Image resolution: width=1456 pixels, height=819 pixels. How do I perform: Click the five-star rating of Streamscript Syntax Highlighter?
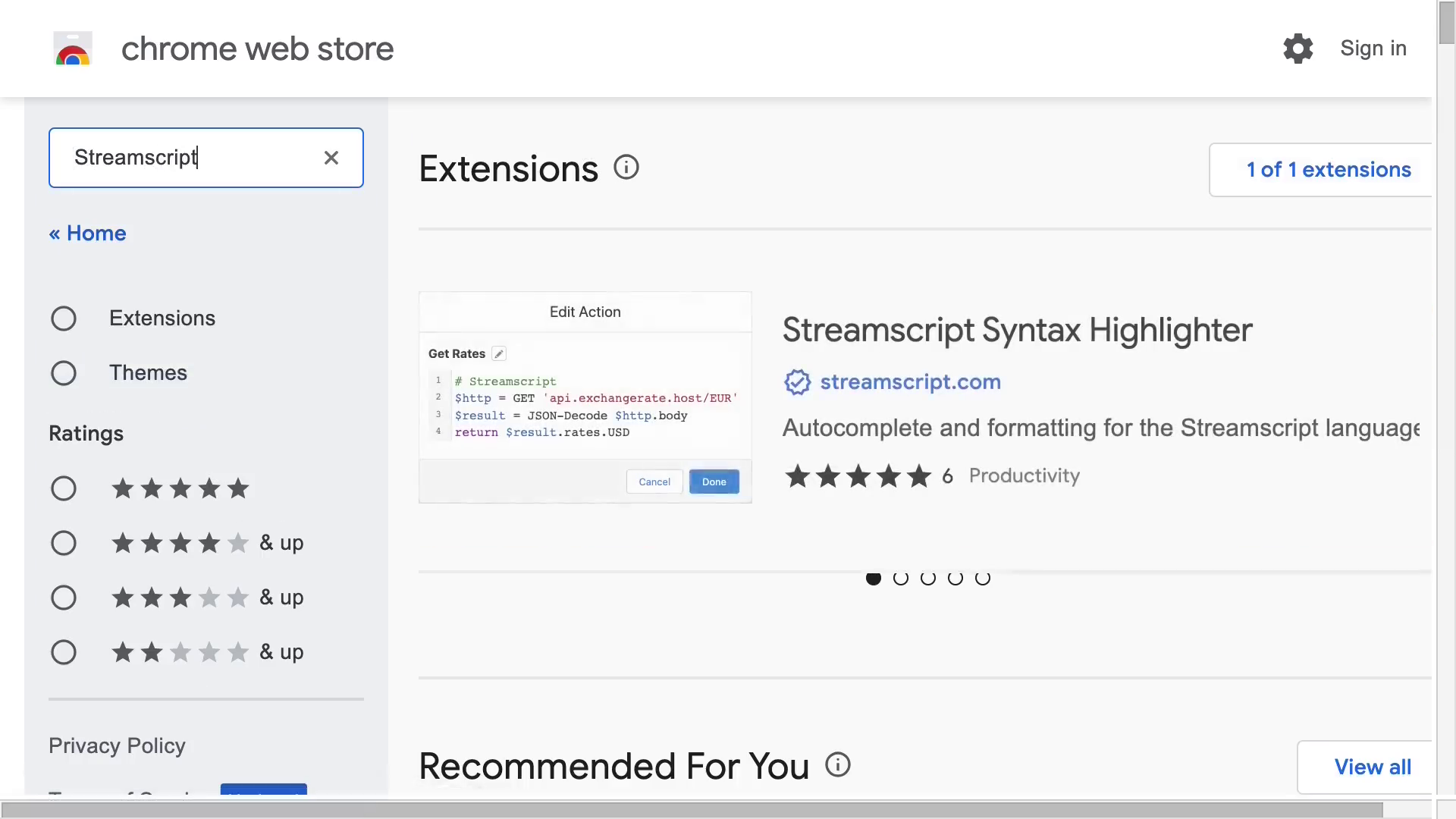pos(858,476)
